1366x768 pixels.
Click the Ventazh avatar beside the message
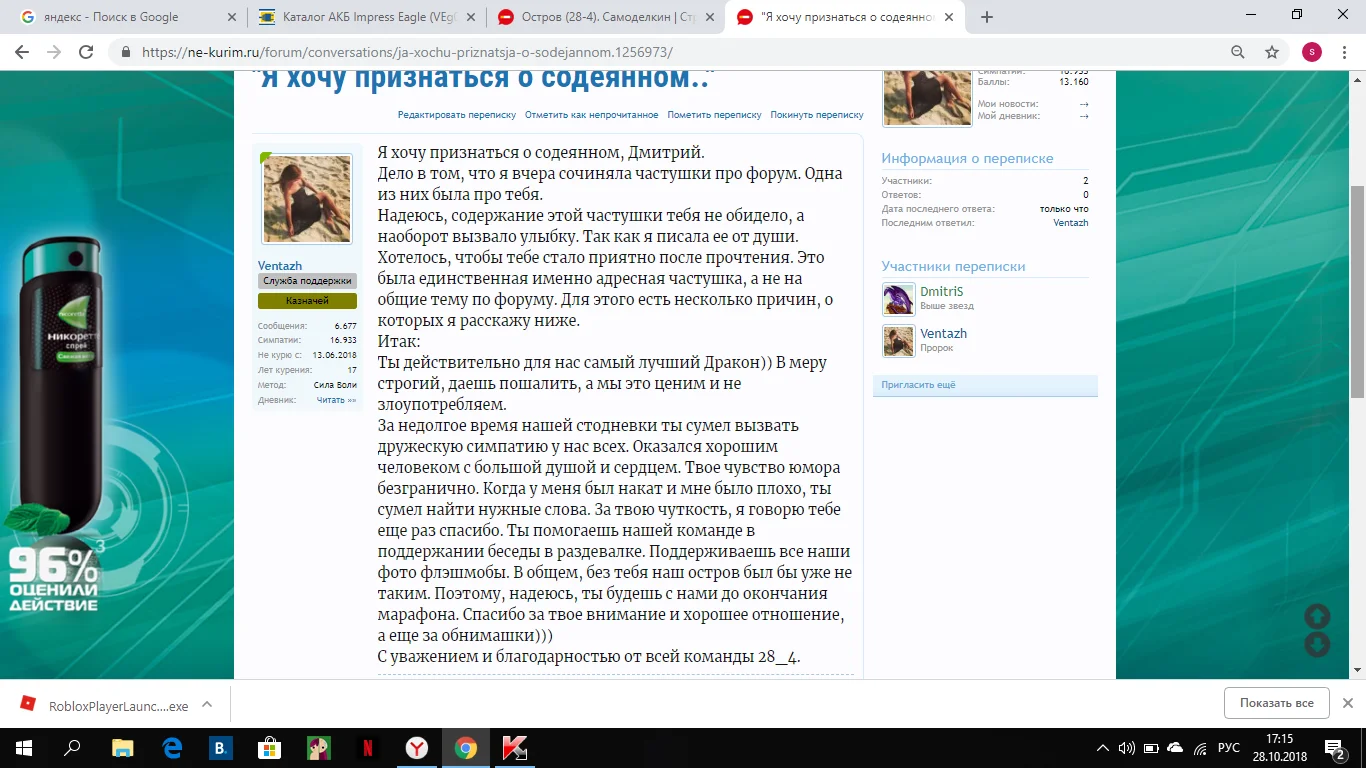307,199
